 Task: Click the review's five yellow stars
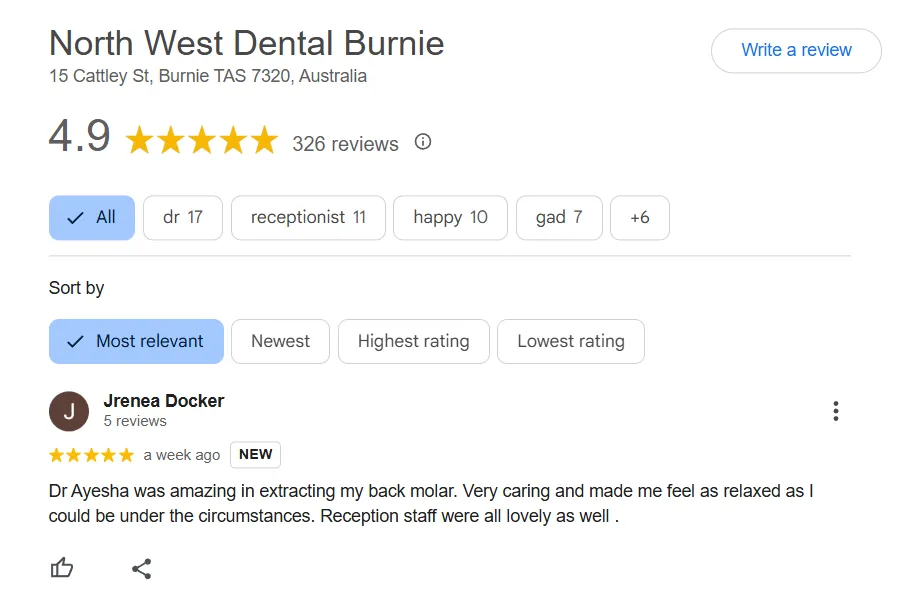point(91,455)
